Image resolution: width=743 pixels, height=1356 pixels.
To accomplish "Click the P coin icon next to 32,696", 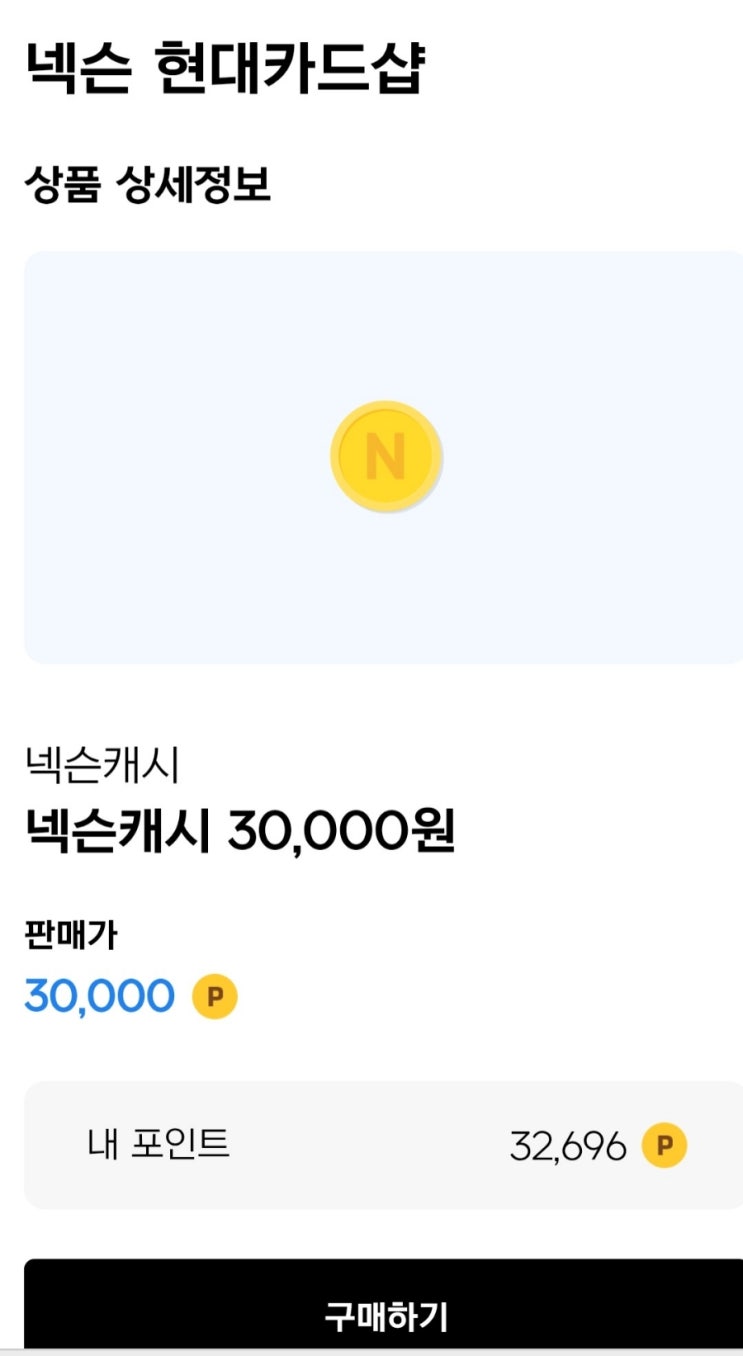I will 664,1145.
